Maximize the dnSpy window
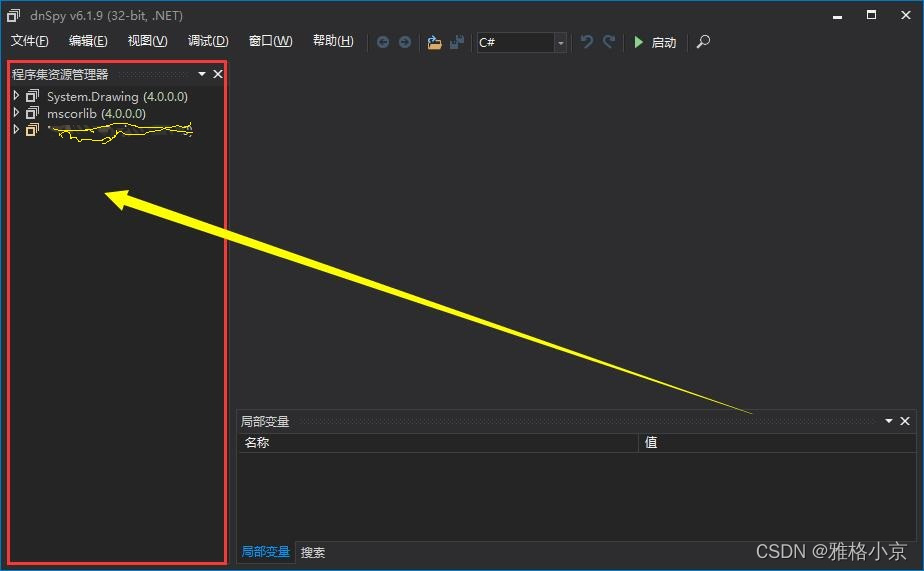924x571 pixels. pos(872,15)
